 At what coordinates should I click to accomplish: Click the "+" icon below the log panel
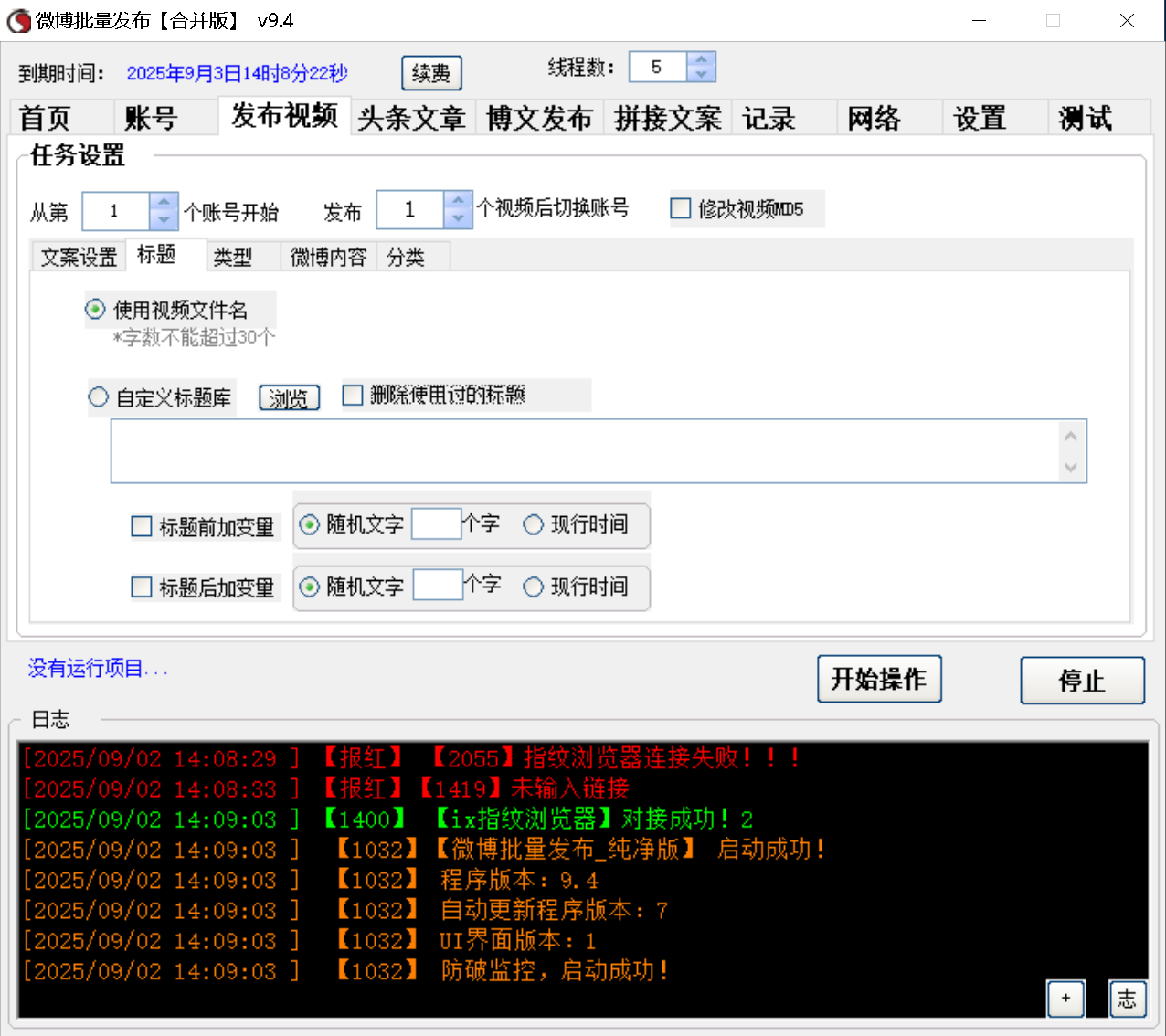pos(1065,999)
